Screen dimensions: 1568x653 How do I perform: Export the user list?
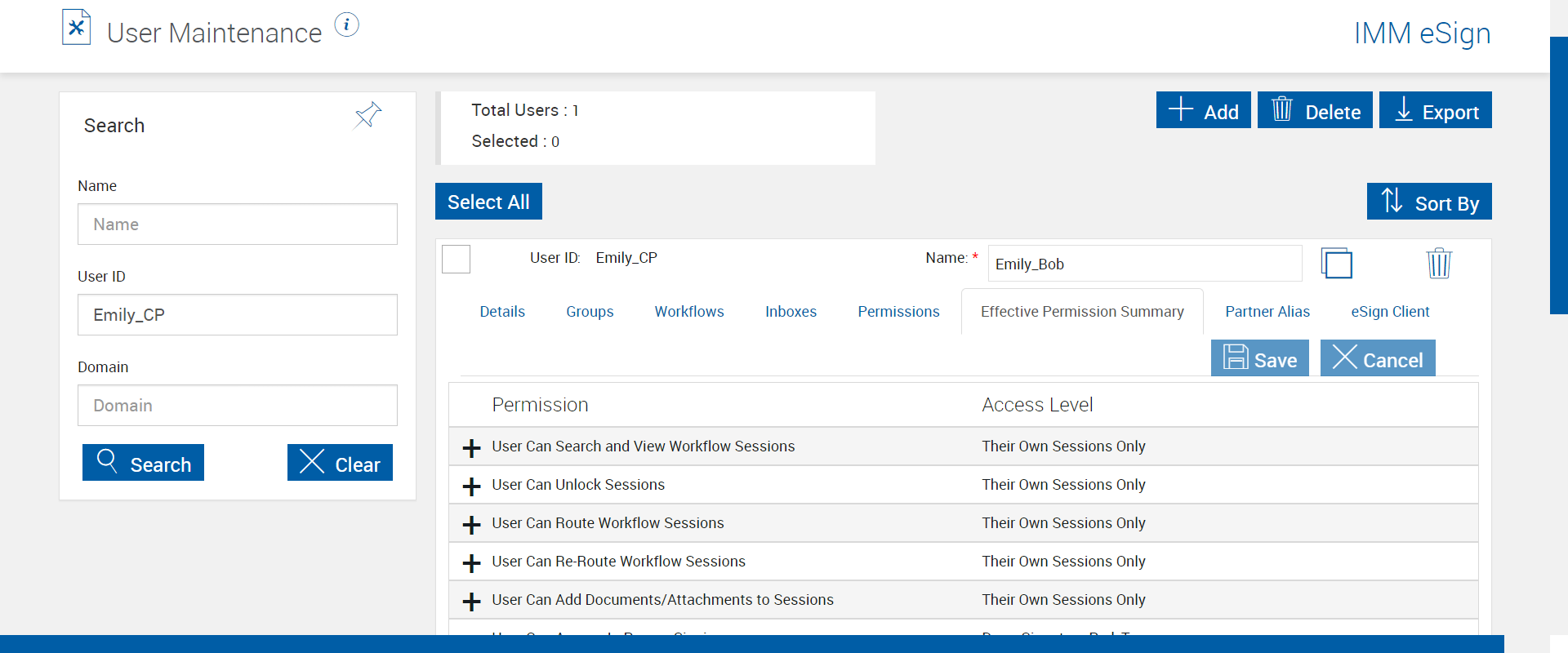[x=1435, y=110]
